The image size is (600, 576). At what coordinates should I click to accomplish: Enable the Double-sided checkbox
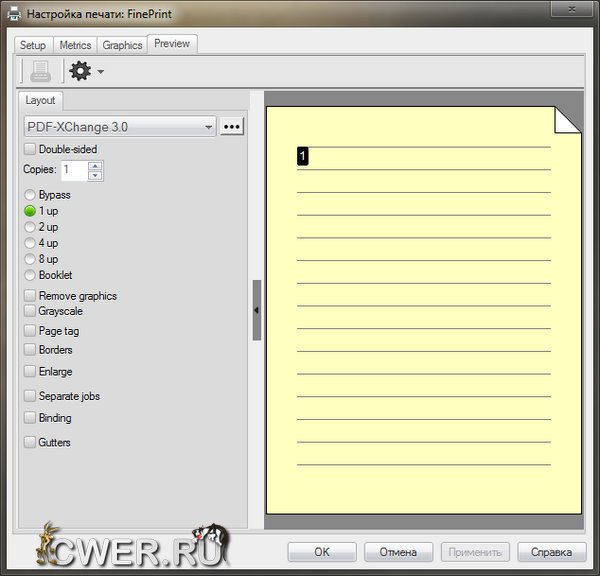point(30,149)
